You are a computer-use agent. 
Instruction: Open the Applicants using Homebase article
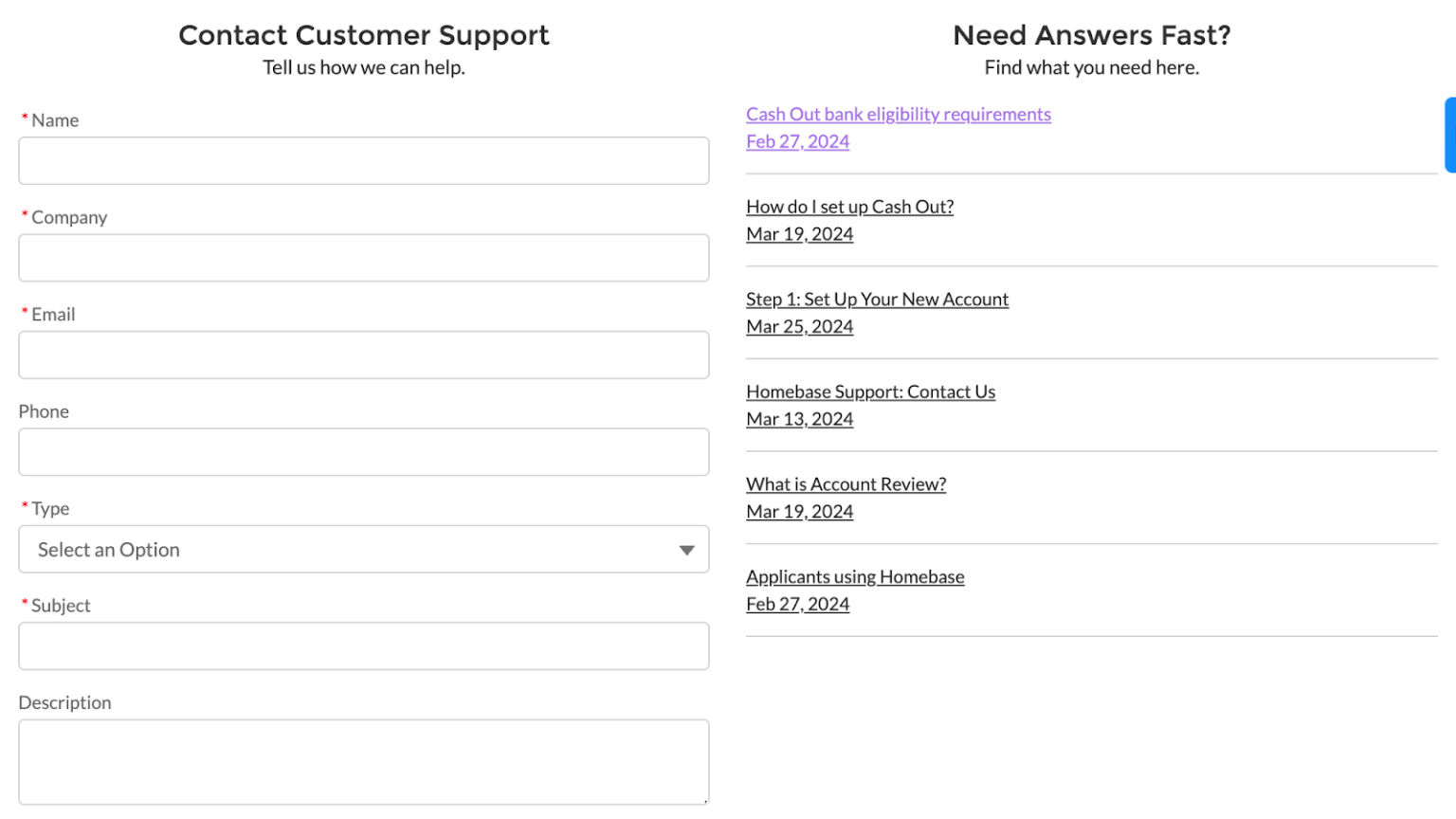pos(855,575)
